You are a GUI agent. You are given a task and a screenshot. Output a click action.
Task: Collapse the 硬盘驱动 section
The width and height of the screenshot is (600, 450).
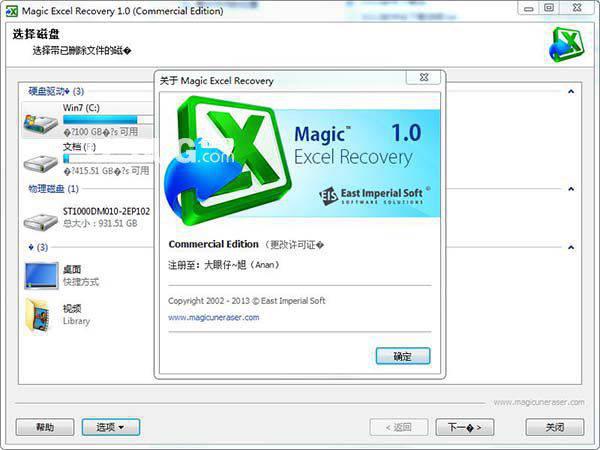(571, 91)
